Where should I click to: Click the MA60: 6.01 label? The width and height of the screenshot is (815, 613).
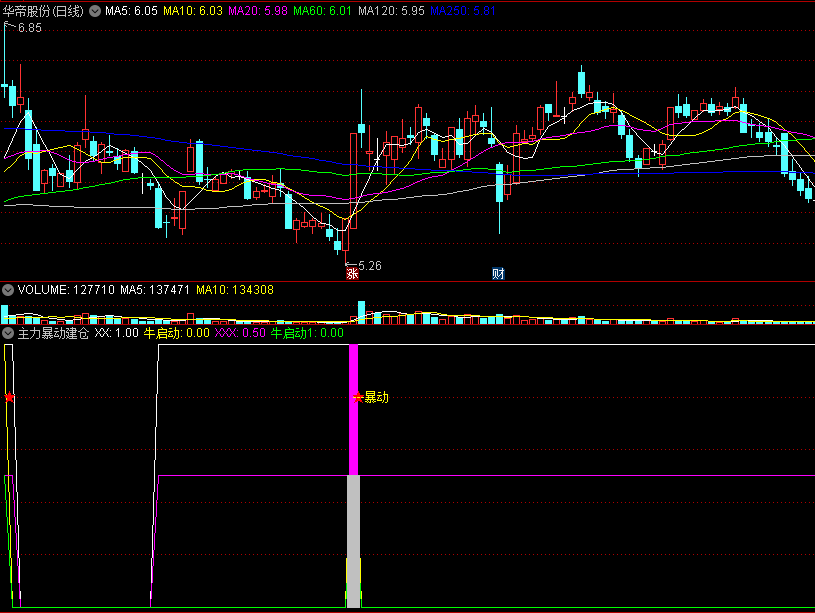tap(322, 11)
